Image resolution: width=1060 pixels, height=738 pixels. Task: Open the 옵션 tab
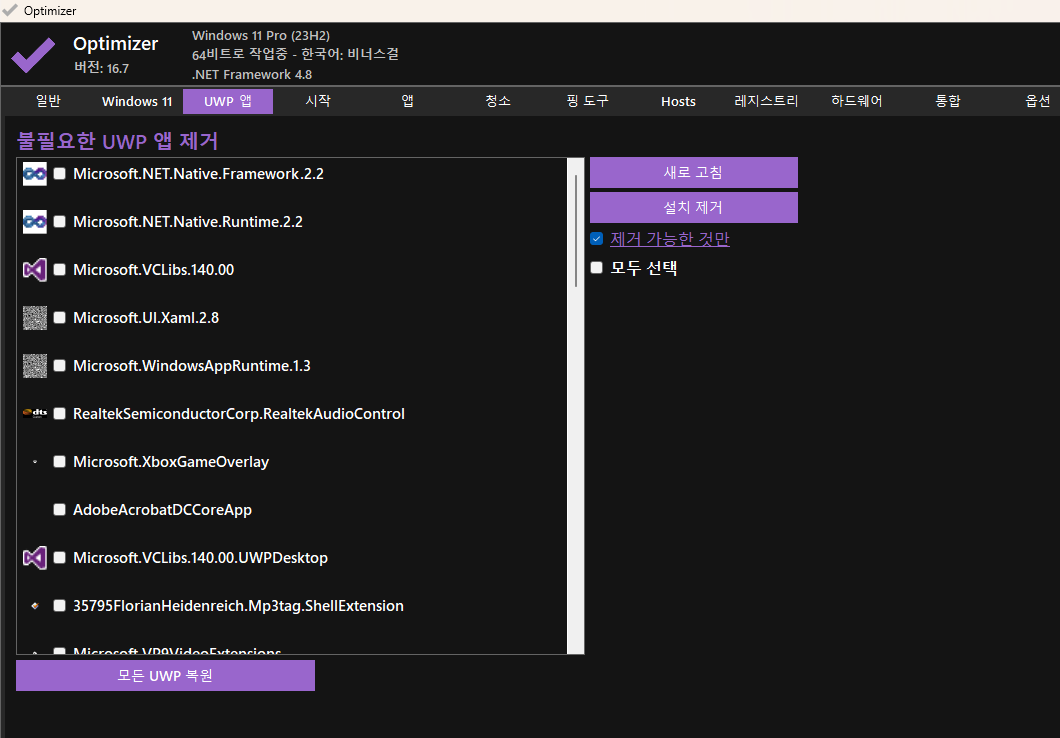[x=1037, y=101]
